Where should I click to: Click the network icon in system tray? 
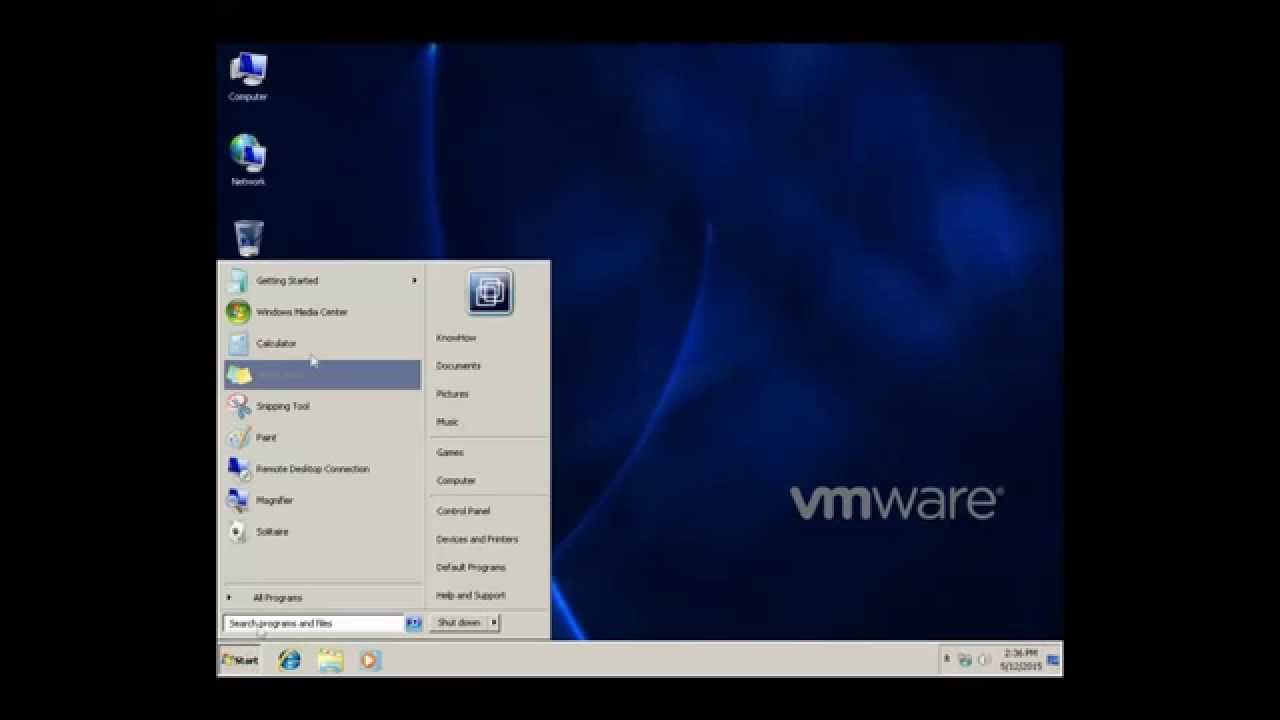(965, 660)
